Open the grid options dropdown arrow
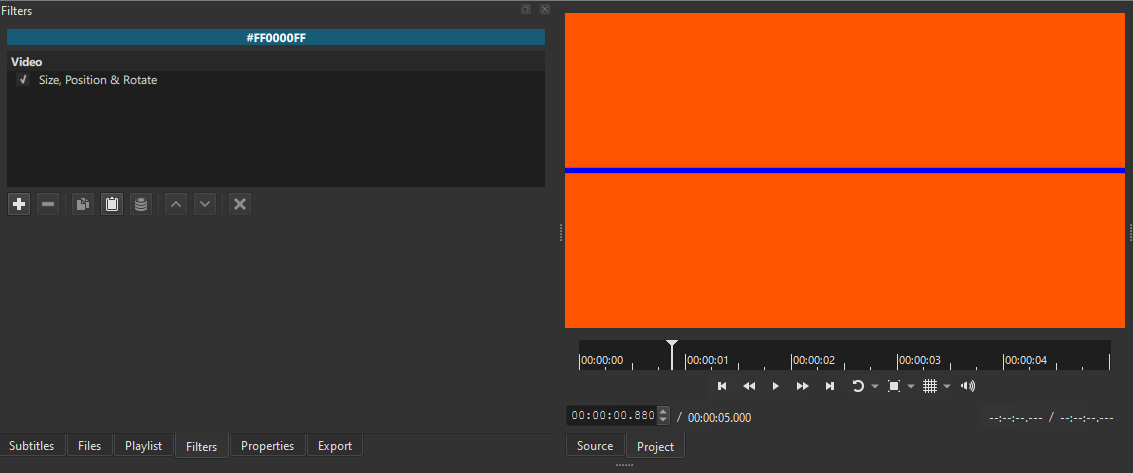 pos(947,386)
